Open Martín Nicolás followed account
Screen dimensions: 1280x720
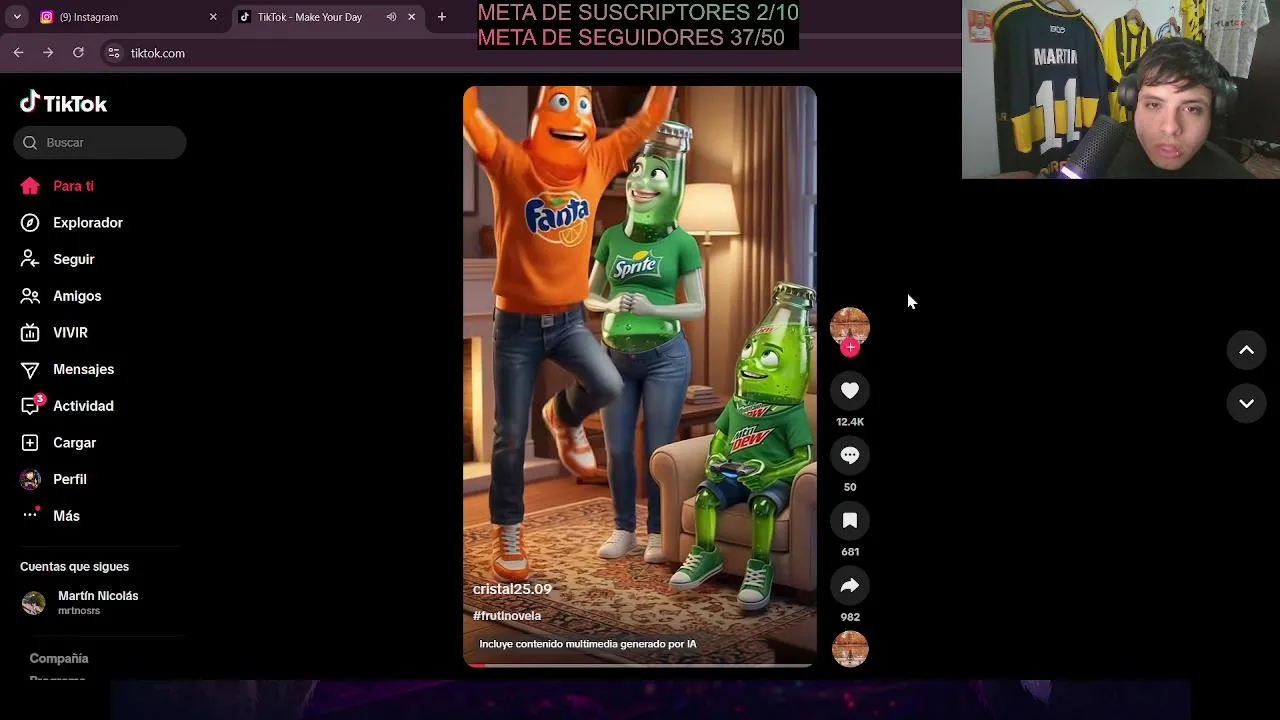pos(98,602)
